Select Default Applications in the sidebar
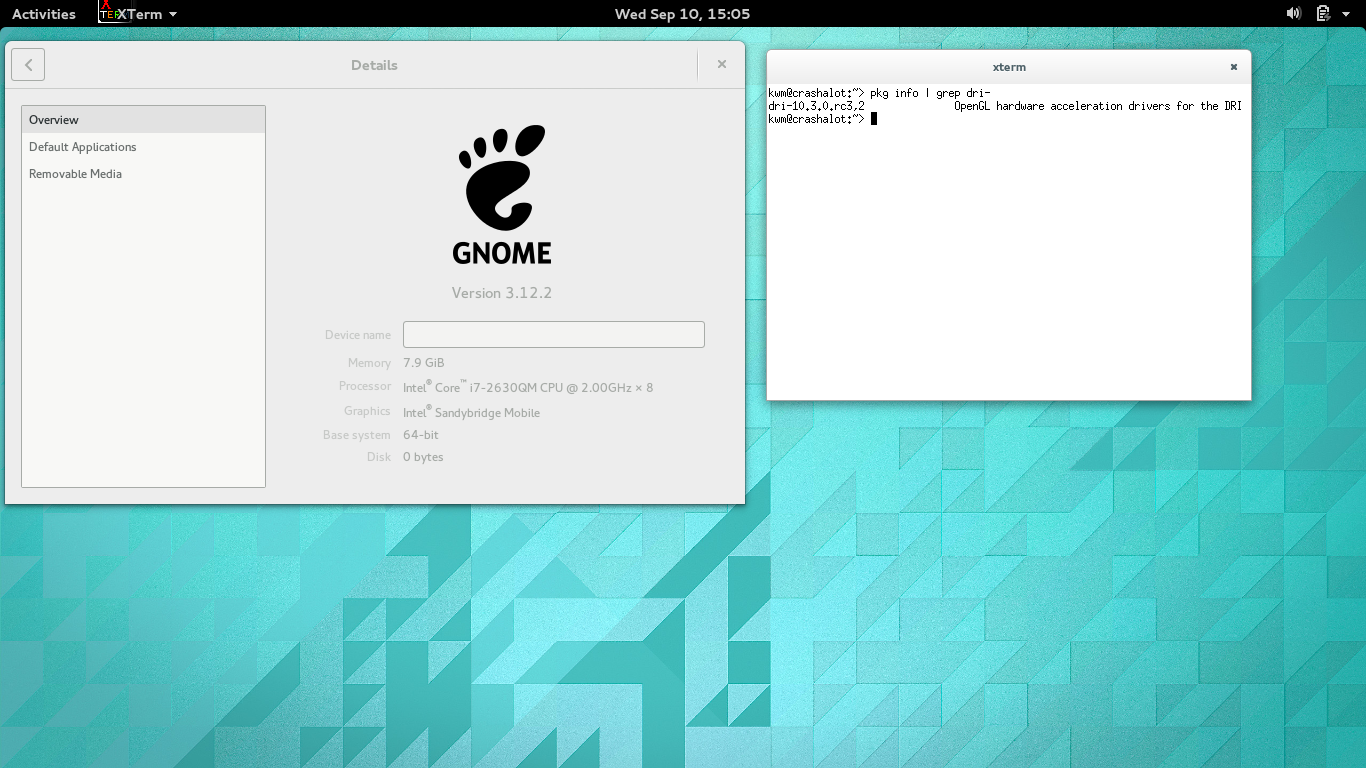 tap(143, 146)
